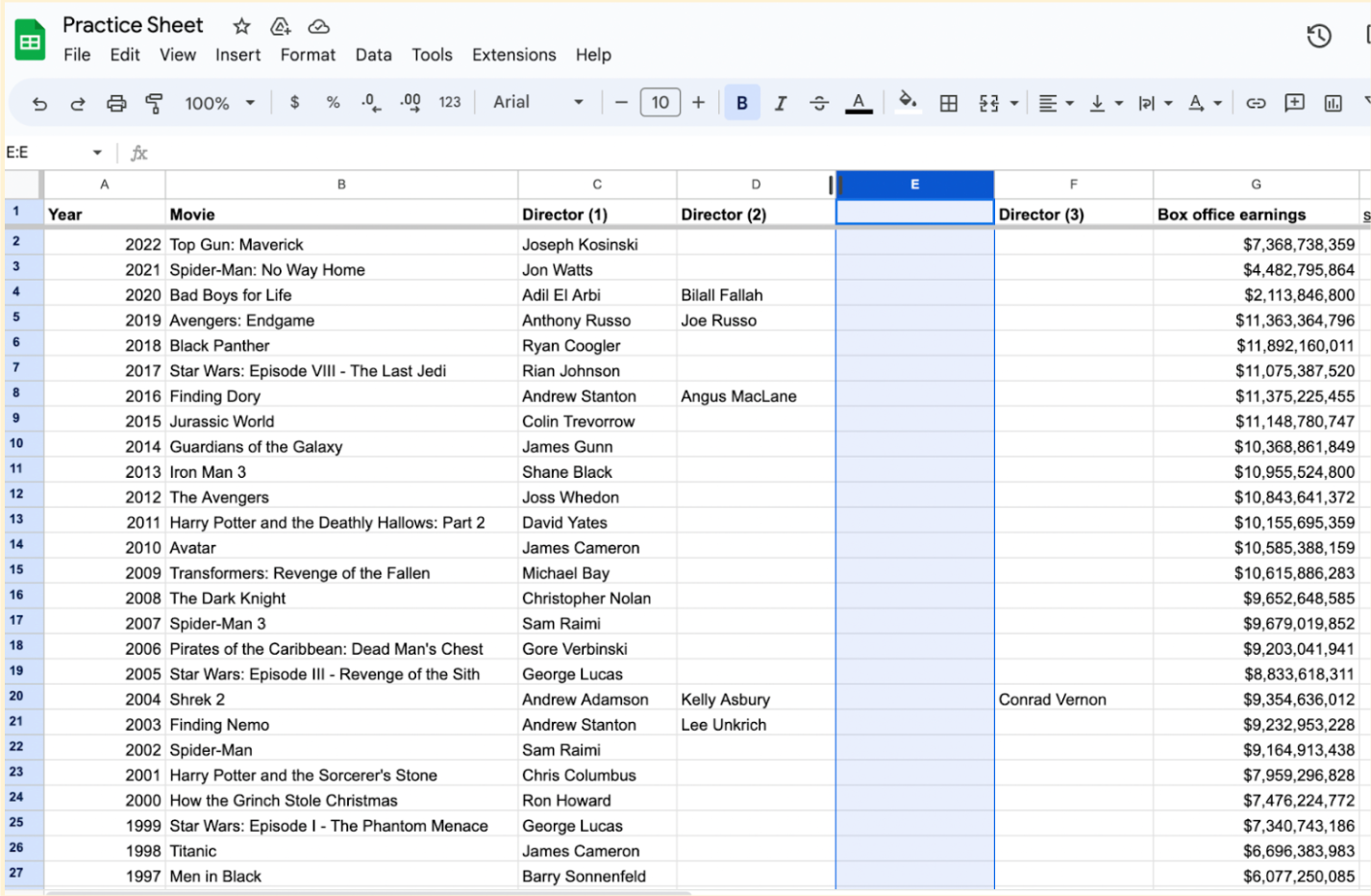Open the Format menu
Image resolution: width=1371 pixels, height=896 pixels.
click(x=308, y=55)
